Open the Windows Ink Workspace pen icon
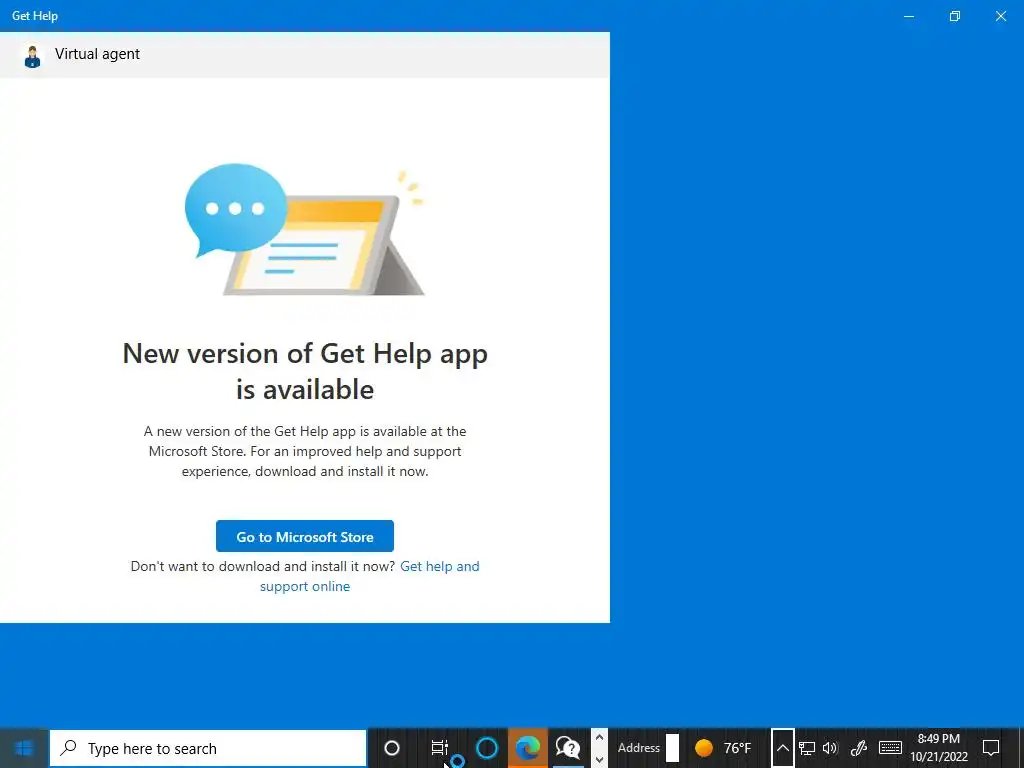Image resolution: width=1024 pixels, height=768 pixels. coord(858,748)
